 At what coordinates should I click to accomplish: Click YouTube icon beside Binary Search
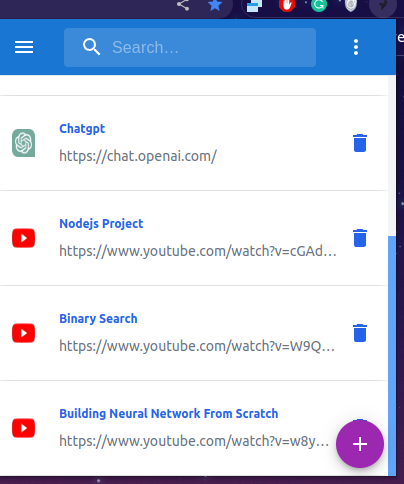point(23,333)
